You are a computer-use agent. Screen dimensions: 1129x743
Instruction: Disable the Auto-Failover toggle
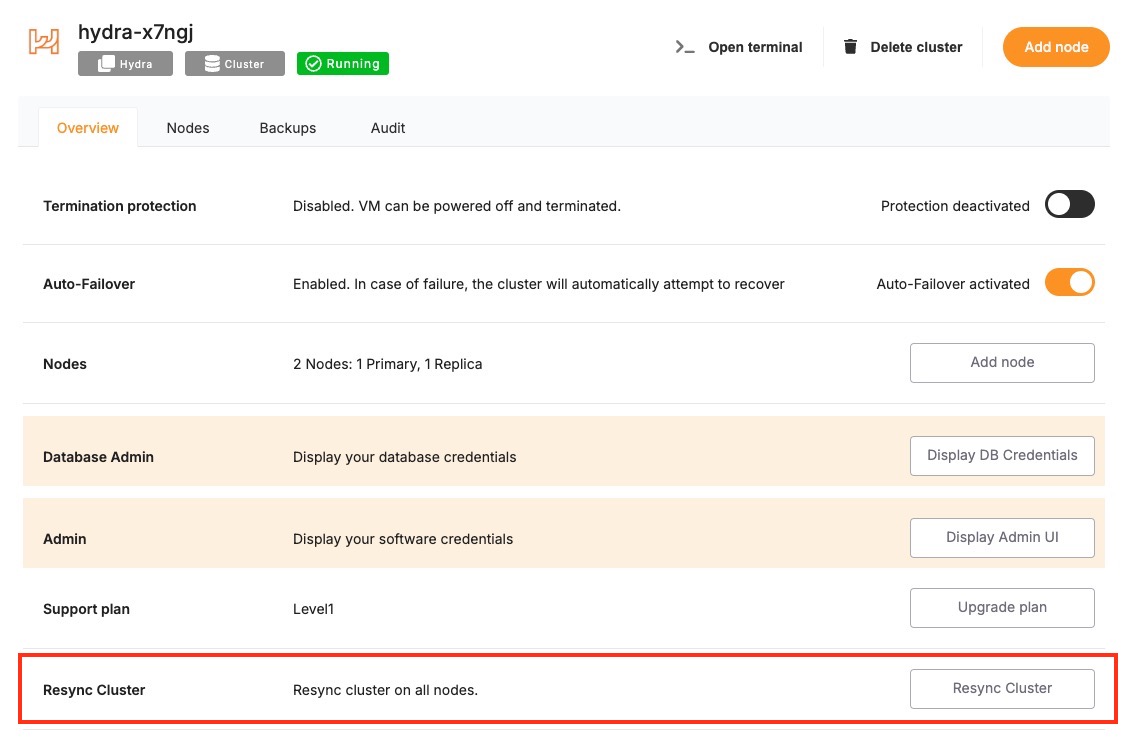1069,283
